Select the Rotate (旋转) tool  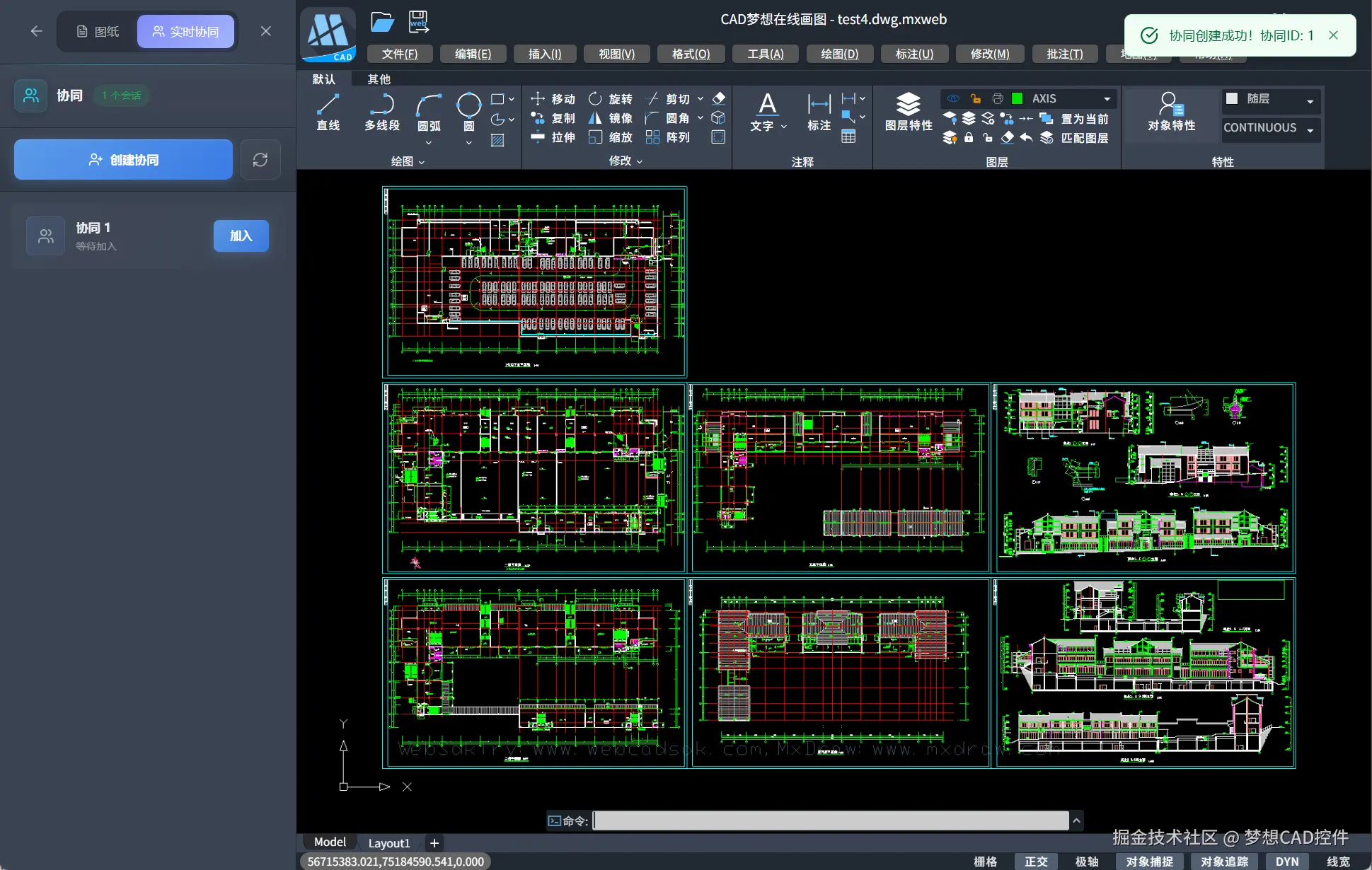[x=611, y=99]
